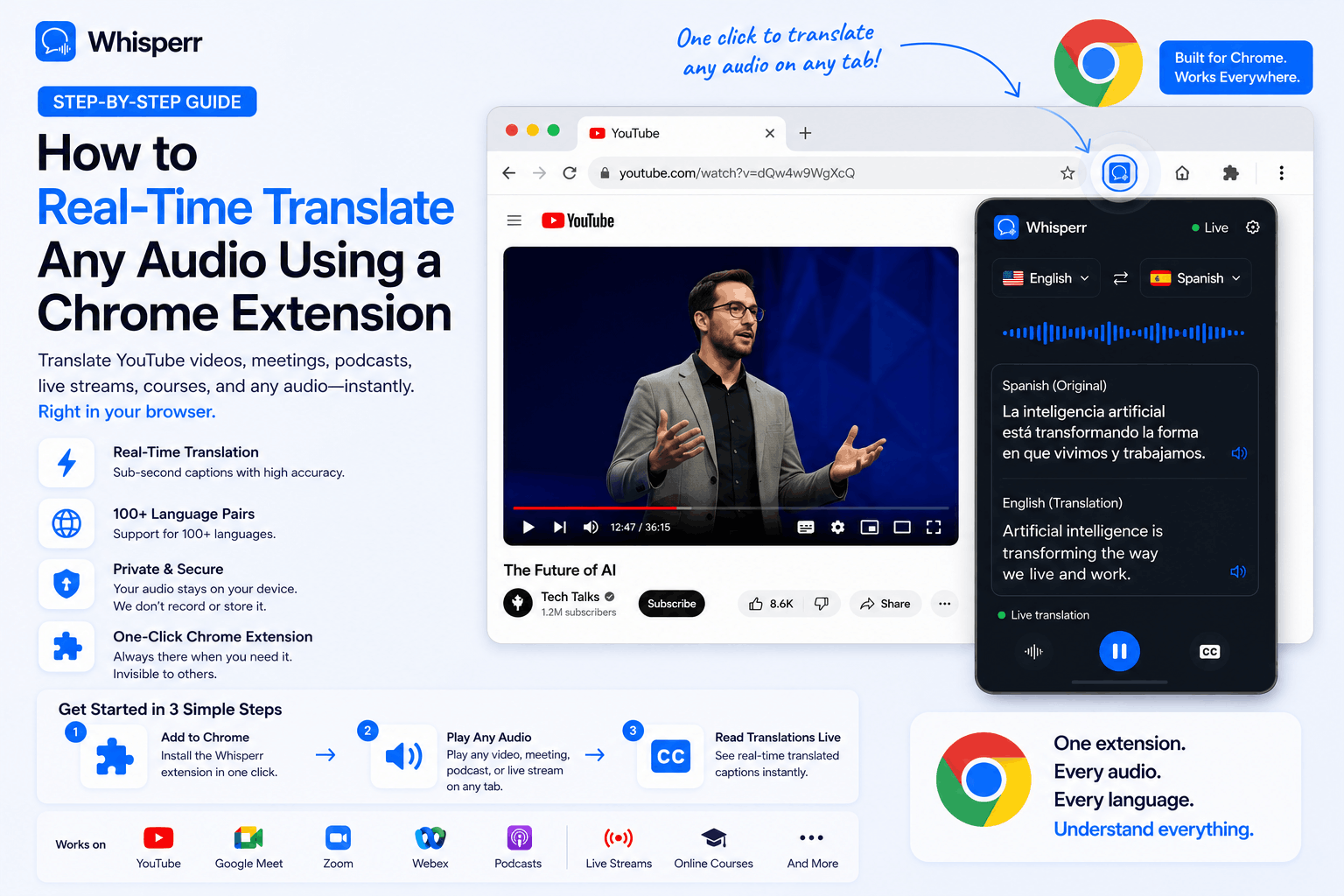The image size is (1344, 896).
Task: Like the video with 8.6K likes
Action: point(771,604)
